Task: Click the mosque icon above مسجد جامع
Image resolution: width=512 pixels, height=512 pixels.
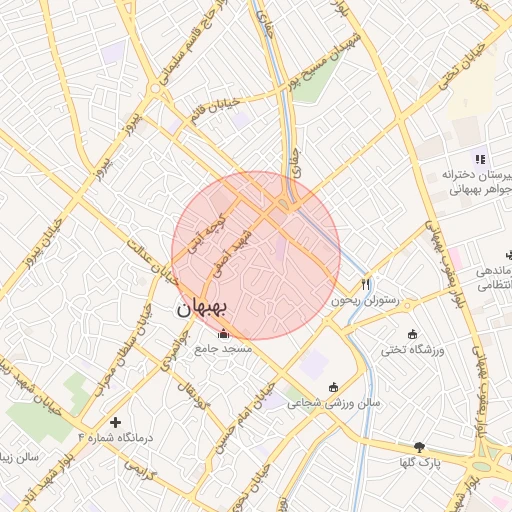Action: [x=224, y=334]
